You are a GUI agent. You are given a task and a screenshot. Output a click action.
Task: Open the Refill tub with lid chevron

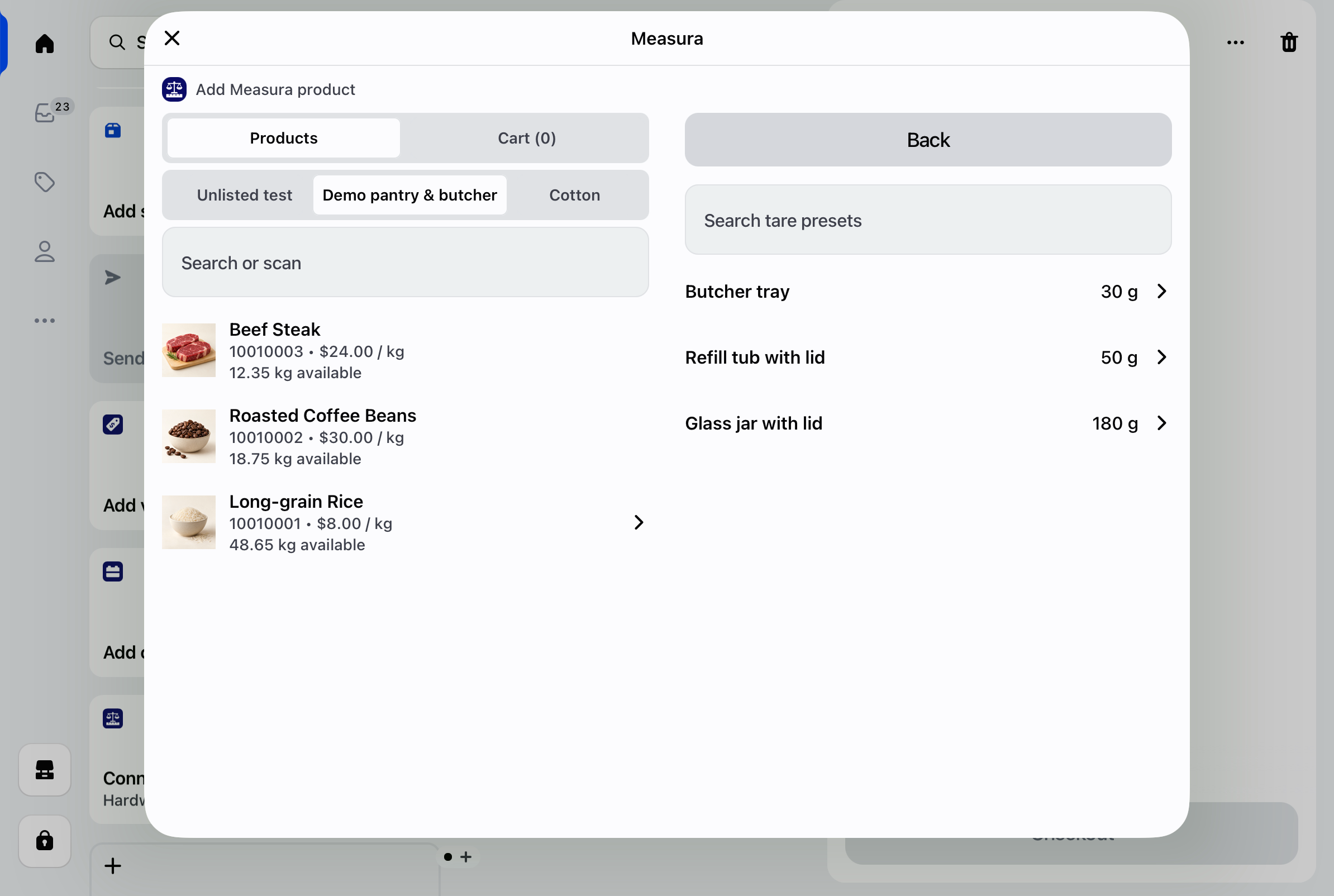coord(1161,357)
